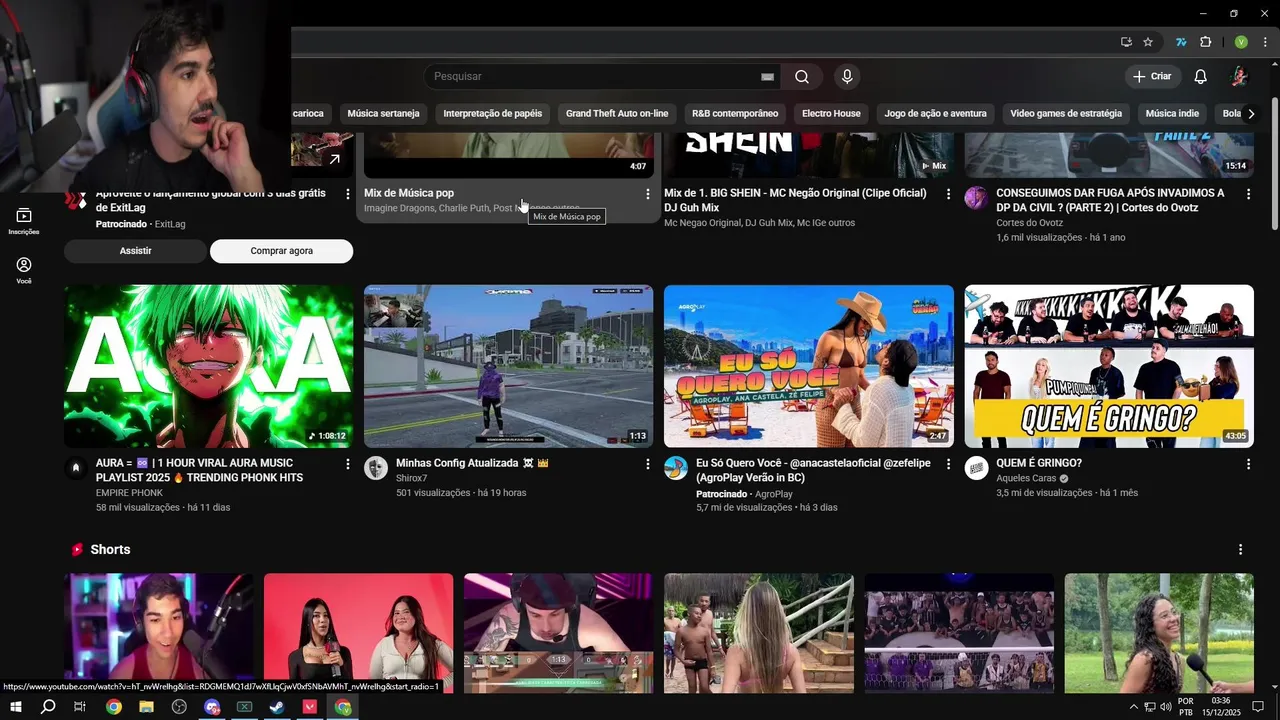Open options for QUEM É GRINGO video
1280x720 pixels.
pos(1248,464)
